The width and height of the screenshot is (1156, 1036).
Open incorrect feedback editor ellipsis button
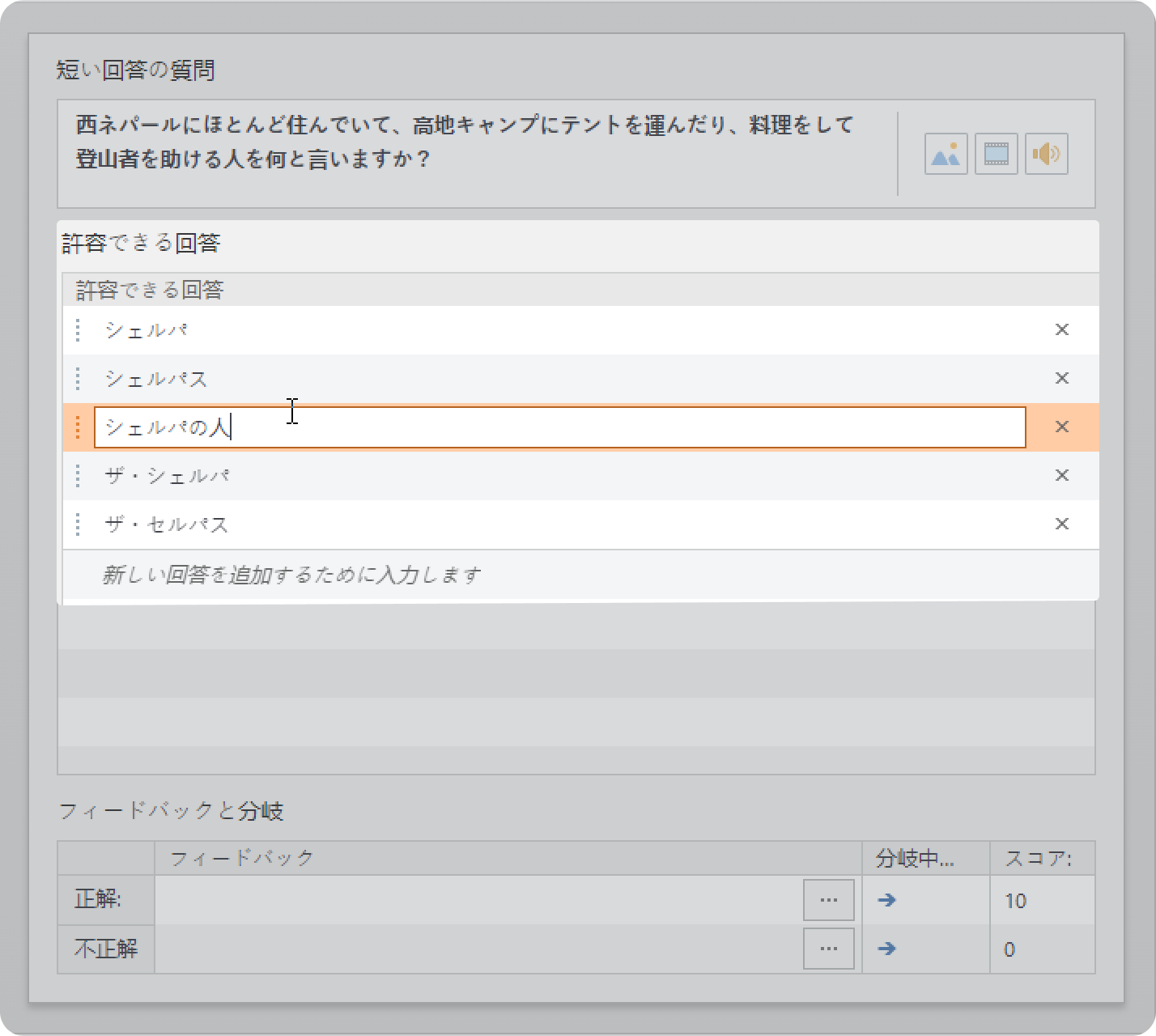coord(828,949)
